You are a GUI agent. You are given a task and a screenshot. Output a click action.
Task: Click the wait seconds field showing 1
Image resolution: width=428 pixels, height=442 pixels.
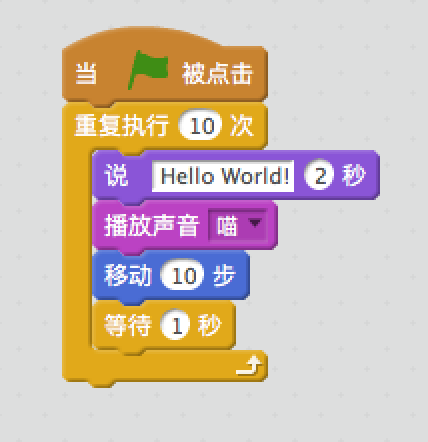pyautogui.click(x=175, y=325)
